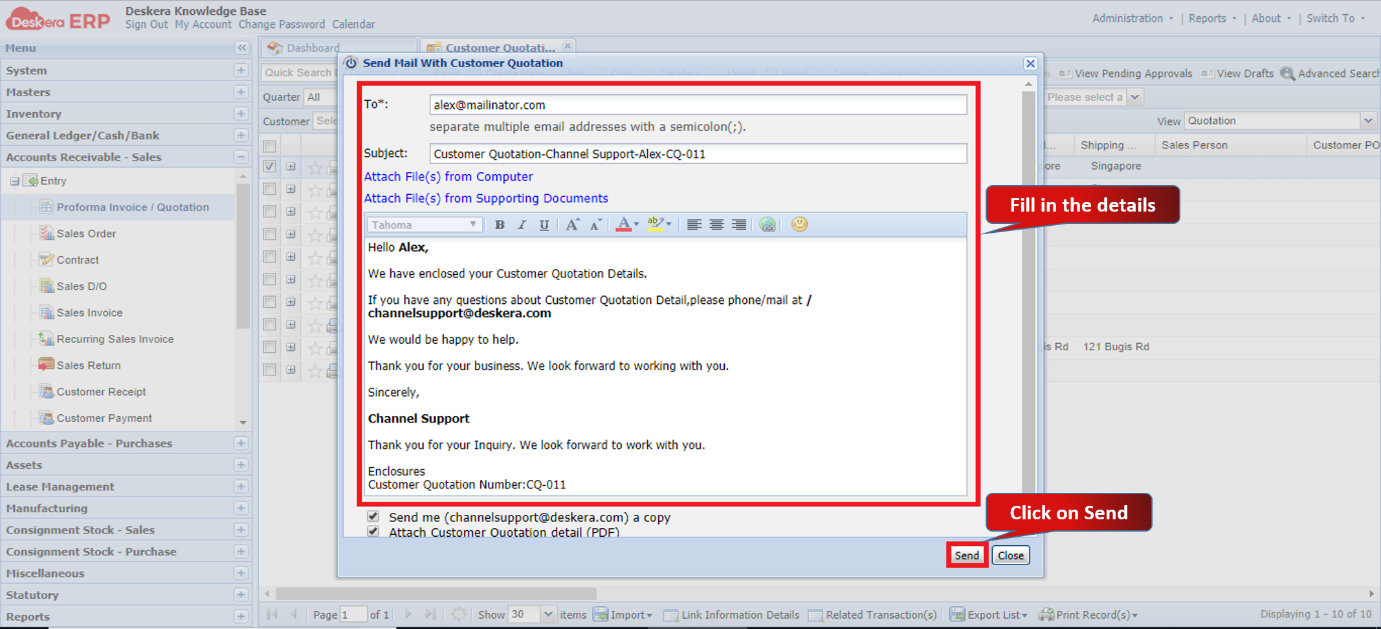Viewport: 1381px width, 629px height.
Task: Toggle 'Attach Customer Quotation detail (PDF)' checkbox
Action: point(373,532)
